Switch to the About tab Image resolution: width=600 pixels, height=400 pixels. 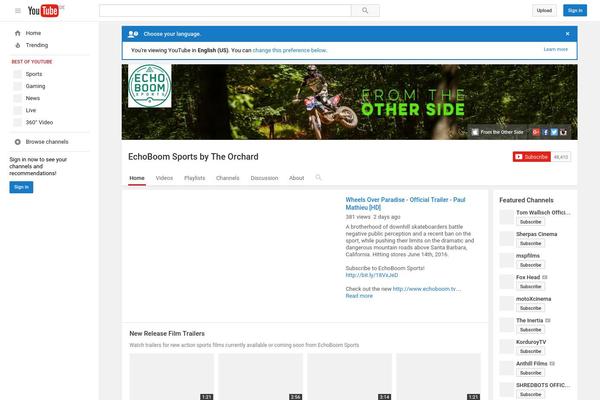297,178
